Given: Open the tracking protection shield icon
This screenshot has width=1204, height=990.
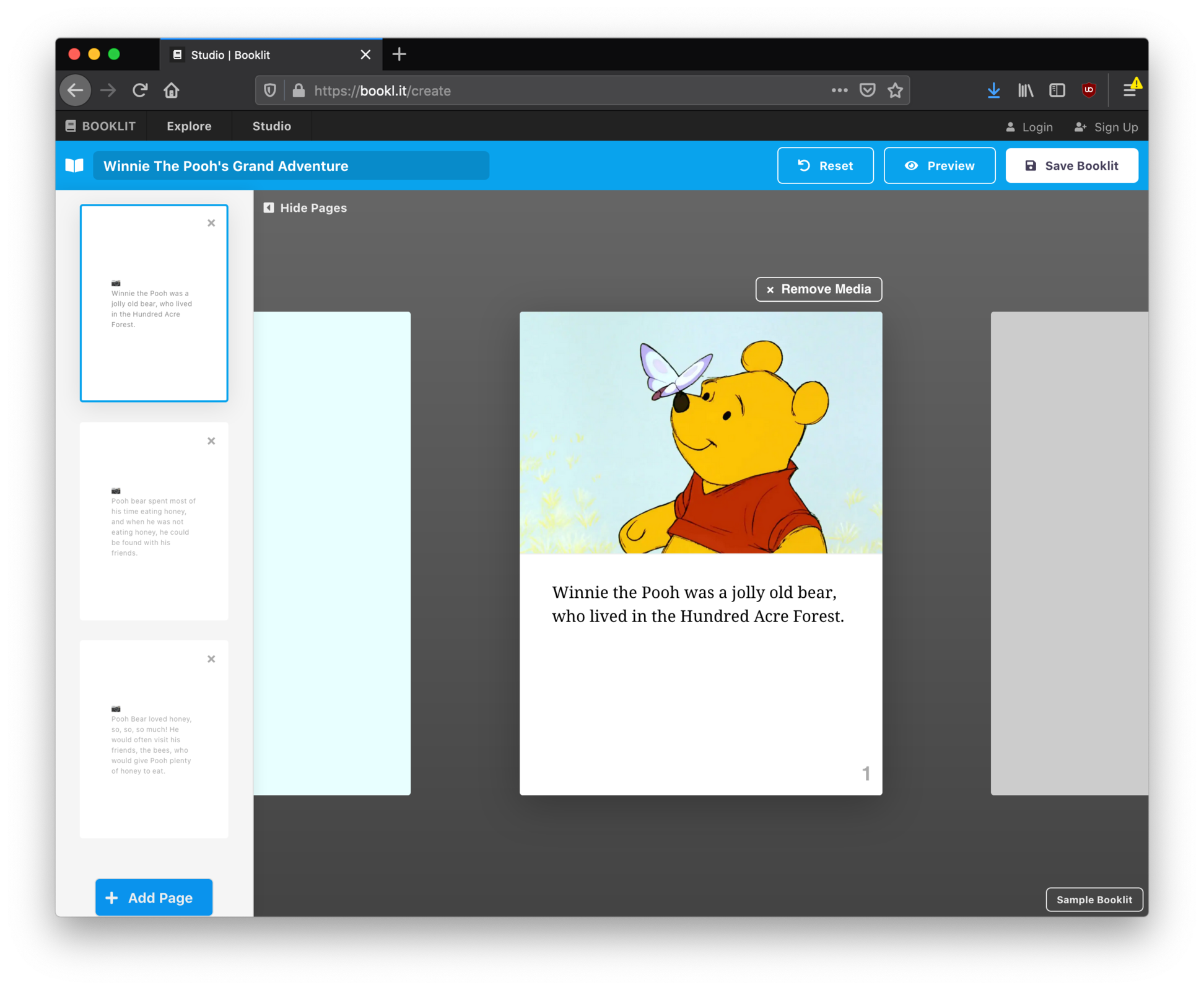Looking at the screenshot, I should pos(270,90).
